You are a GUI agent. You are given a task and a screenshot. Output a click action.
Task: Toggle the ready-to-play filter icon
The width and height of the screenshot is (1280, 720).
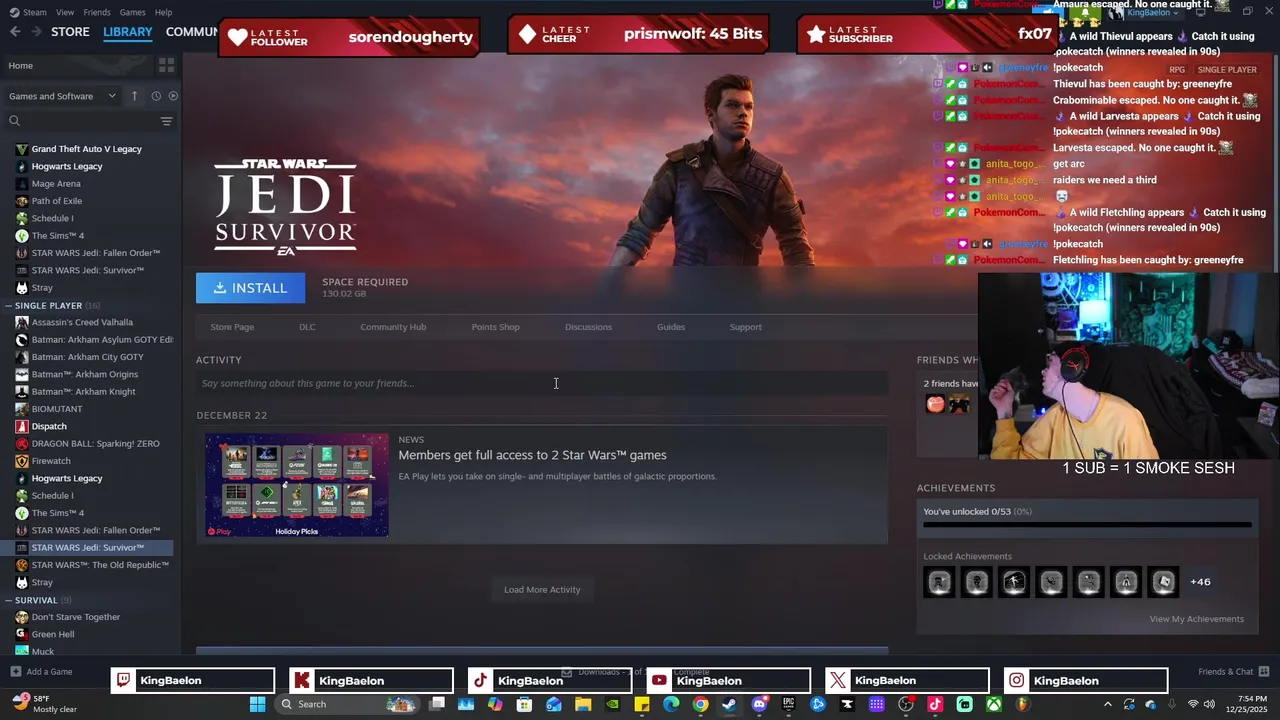pyautogui.click(x=173, y=96)
